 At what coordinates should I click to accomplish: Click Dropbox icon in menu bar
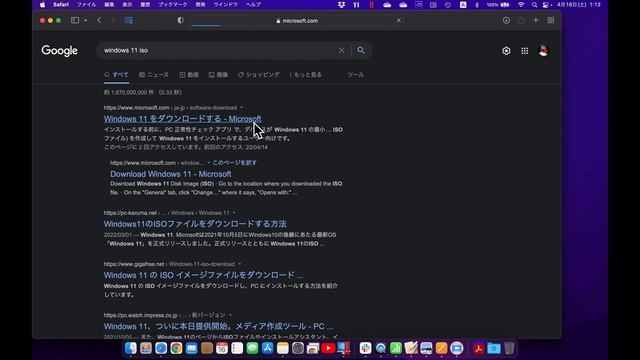[341, 4]
